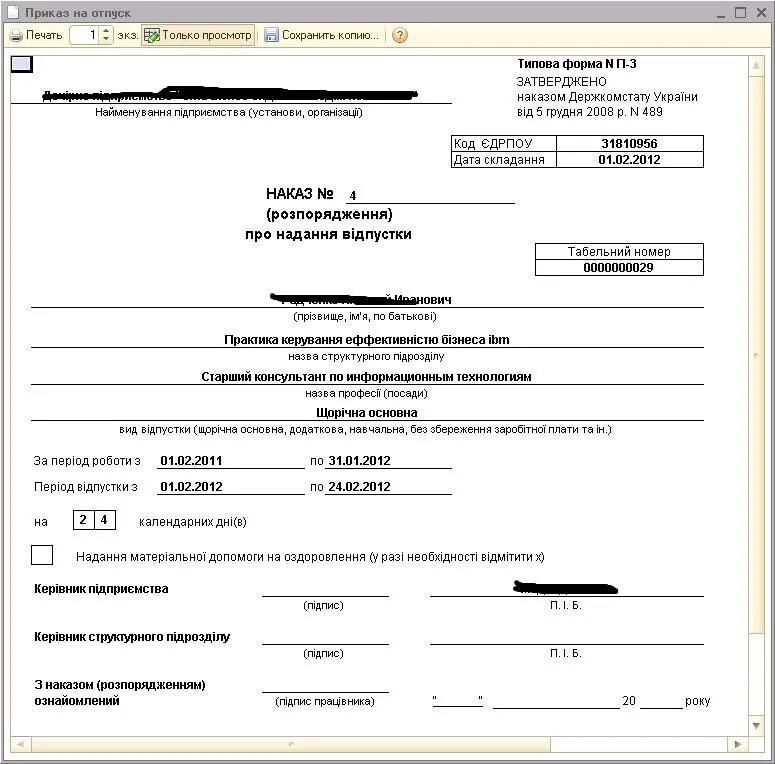Screen dimensions: 775x764
Task: Click the order number 4 field
Action: tap(430, 195)
